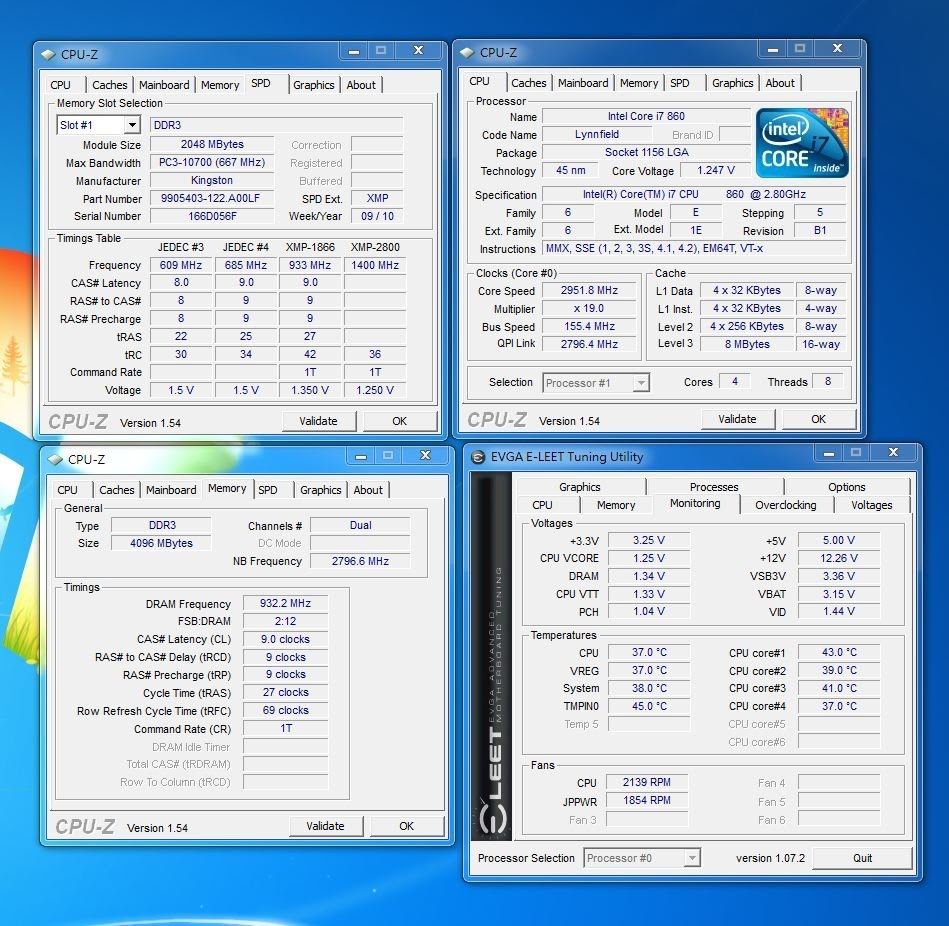Minimize the EVGA E-LEET window
949x926 pixels.
(829, 453)
